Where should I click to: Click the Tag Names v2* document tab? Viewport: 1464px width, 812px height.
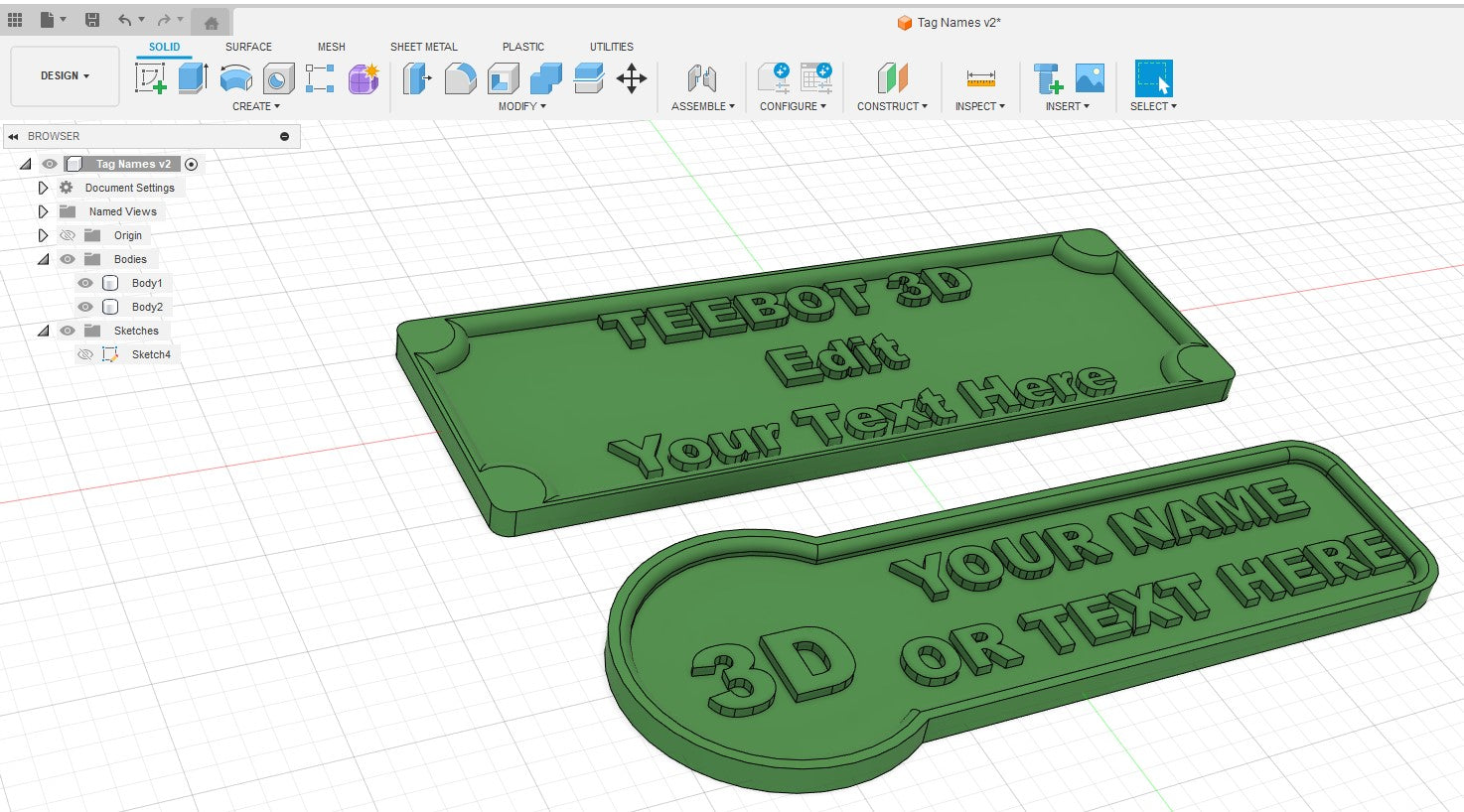click(x=950, y=22)
